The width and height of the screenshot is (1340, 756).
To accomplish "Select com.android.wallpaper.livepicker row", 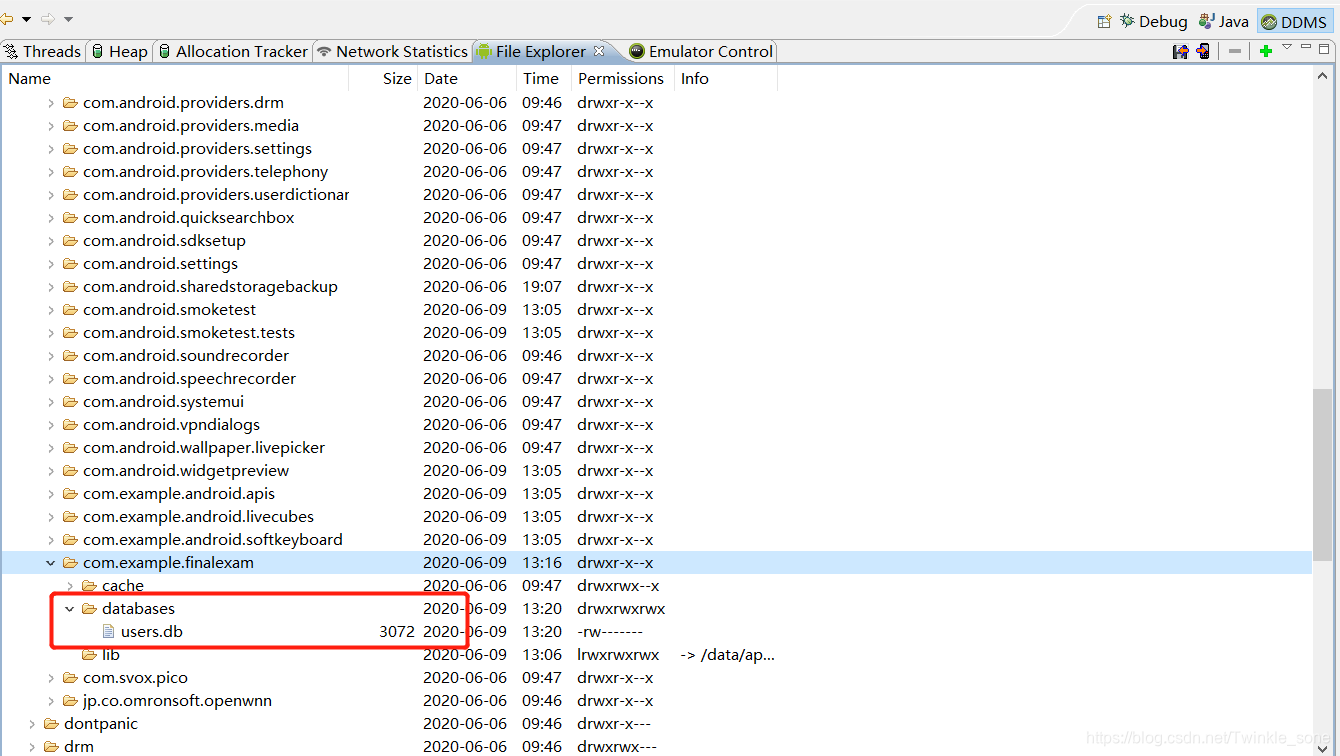I will tap(656, 448).
